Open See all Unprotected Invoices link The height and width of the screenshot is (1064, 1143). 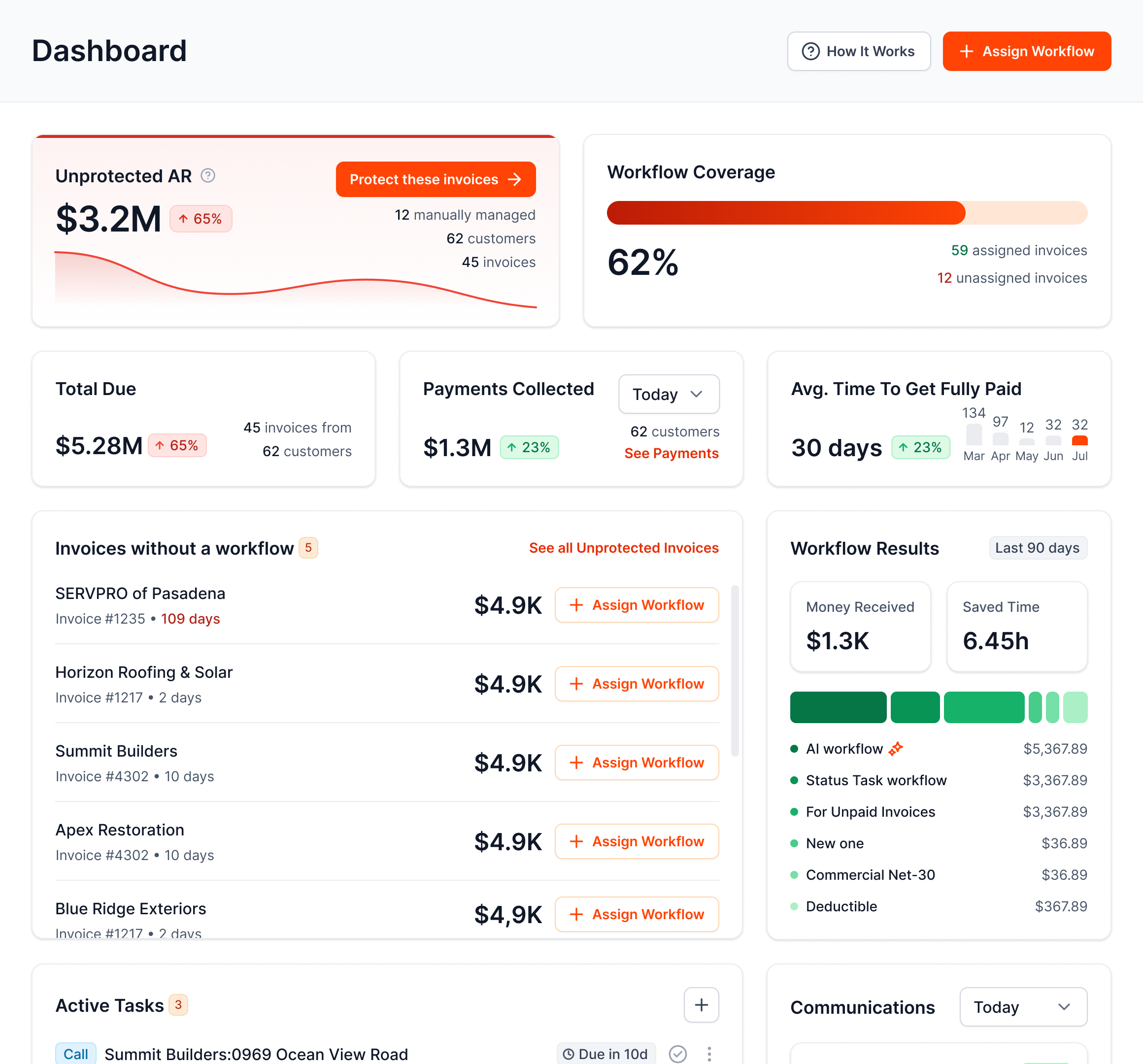623,548
